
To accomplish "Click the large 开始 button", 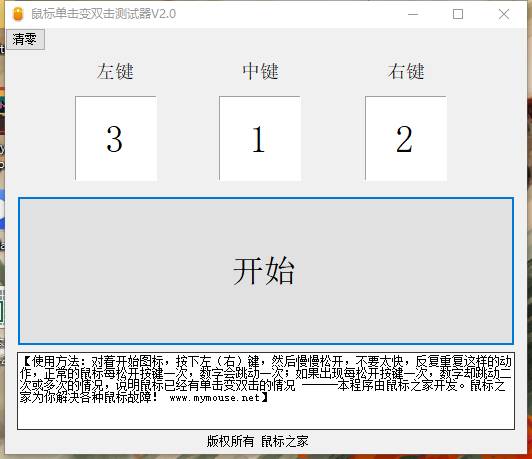I will pos(266,271).
